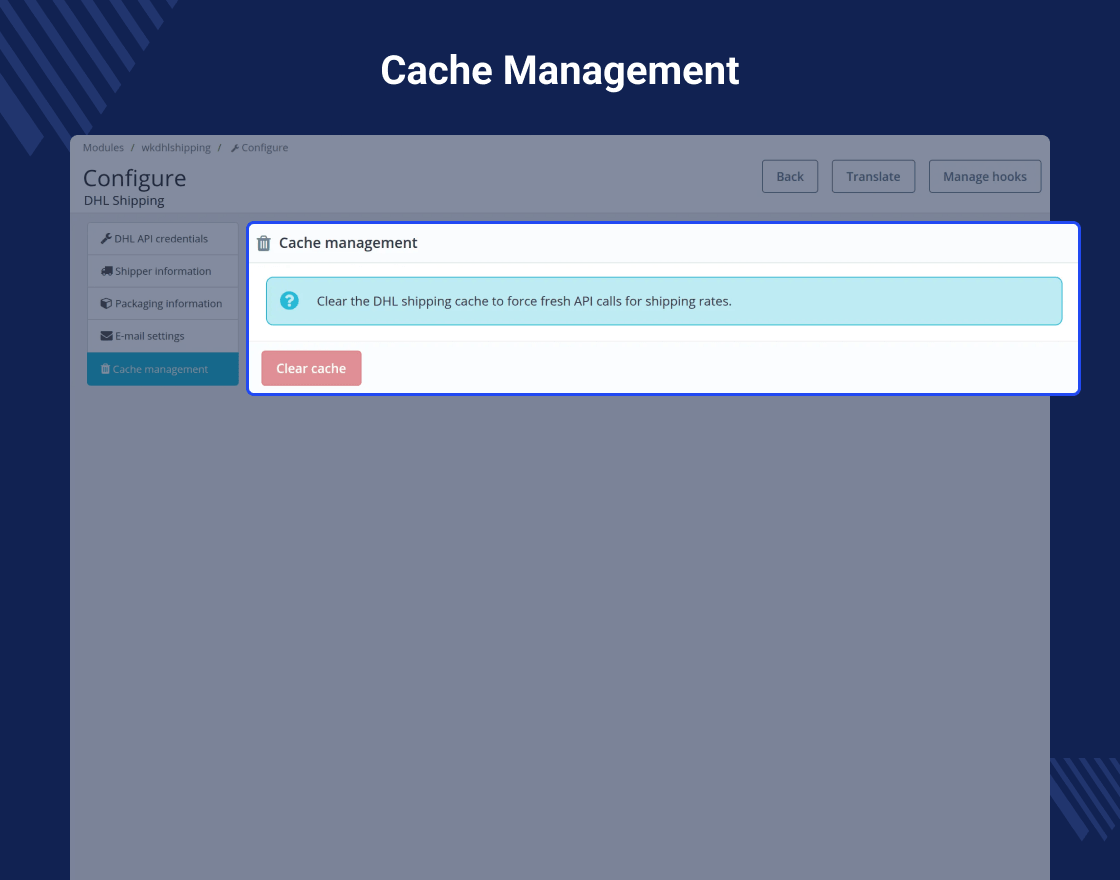Viewport: 1120px width, 880px height.
Task: Select the DHL API credentials tab
Action: (163, 239)
